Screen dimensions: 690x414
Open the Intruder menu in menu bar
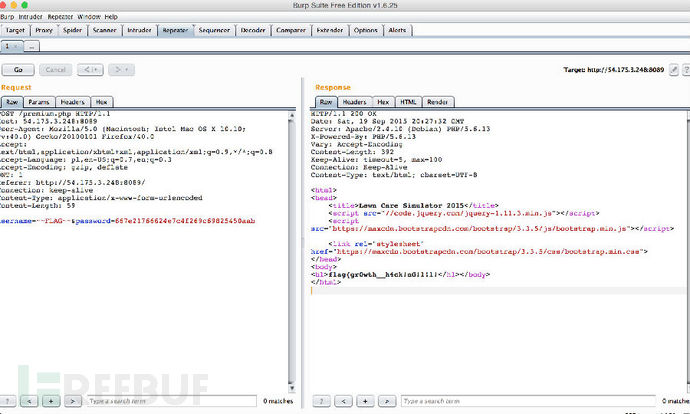point(30,17)
